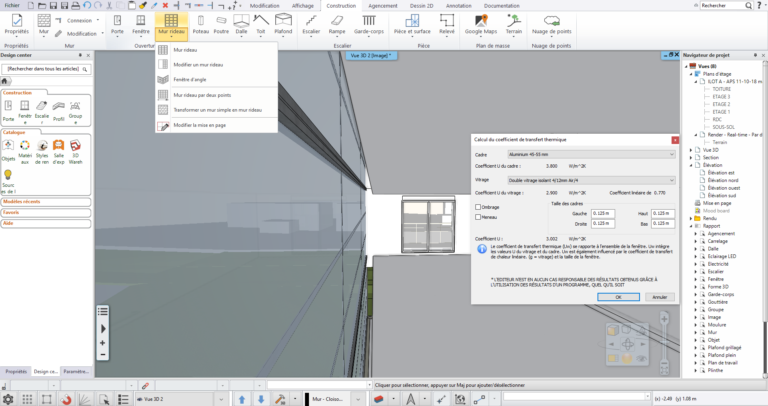Enable the Ombrage checkbox

click(x=478, y=207)
